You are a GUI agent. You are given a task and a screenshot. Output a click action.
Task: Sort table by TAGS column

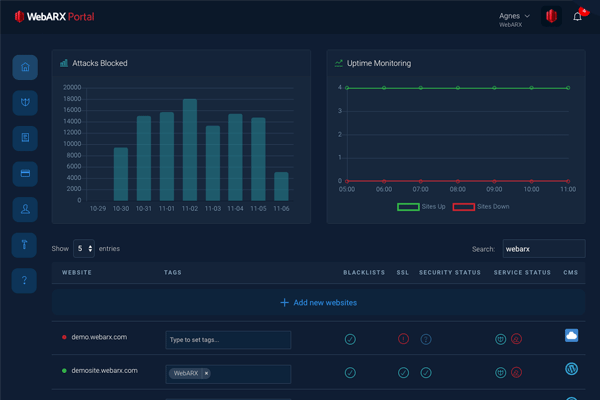pyautogui.click(x=173, y=273)
